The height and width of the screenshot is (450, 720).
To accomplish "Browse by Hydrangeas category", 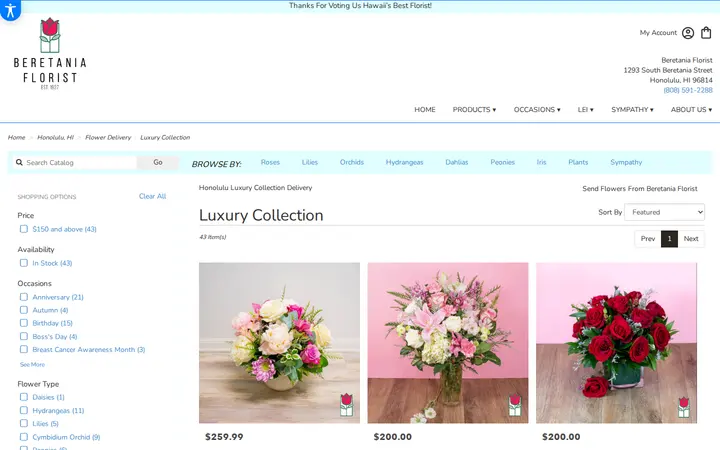I will (405, 162).
